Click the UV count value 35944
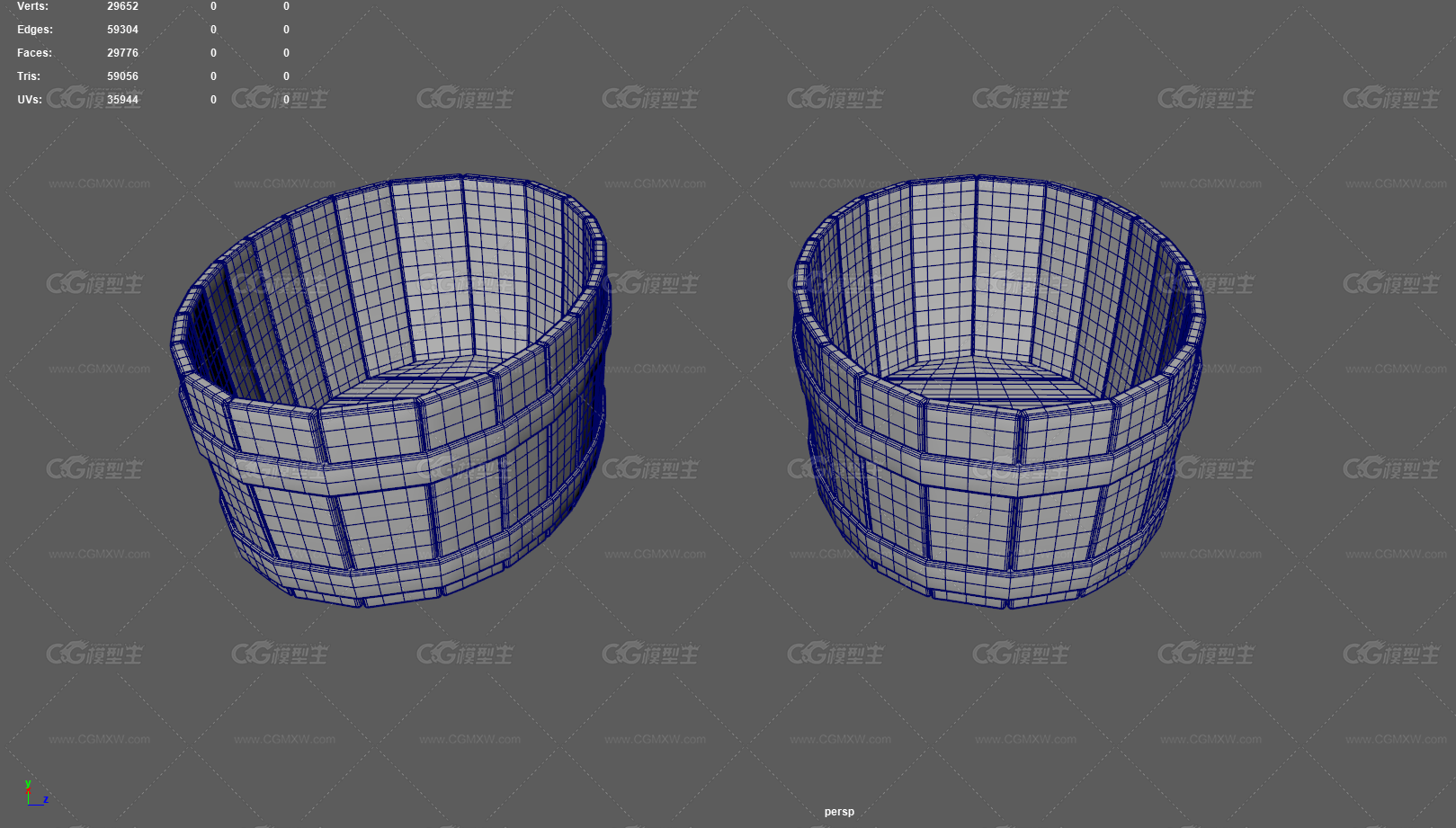Viewport: 1456px width, 828px height. pos(122,100)
